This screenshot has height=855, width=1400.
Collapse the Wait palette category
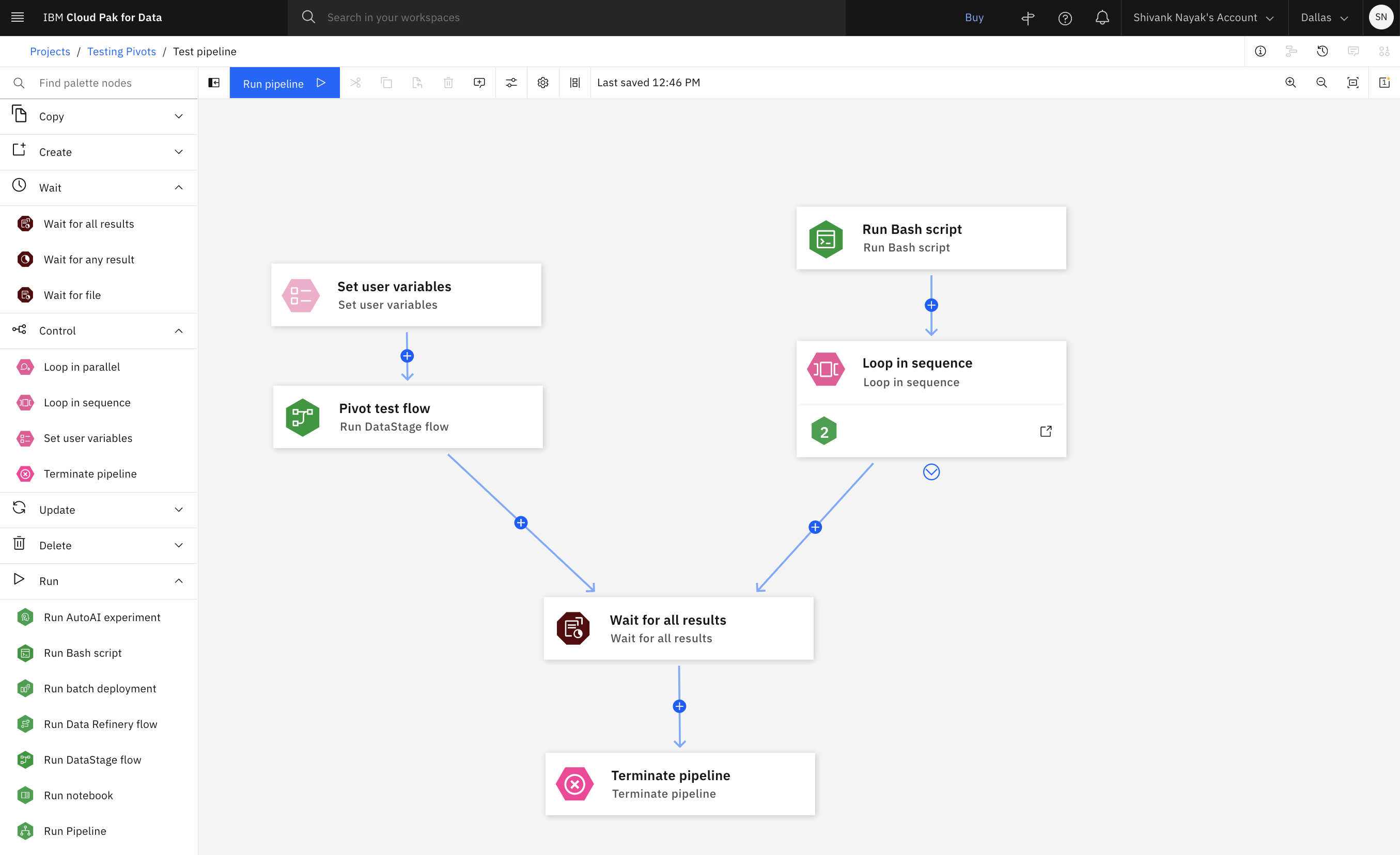click(99, 188)
